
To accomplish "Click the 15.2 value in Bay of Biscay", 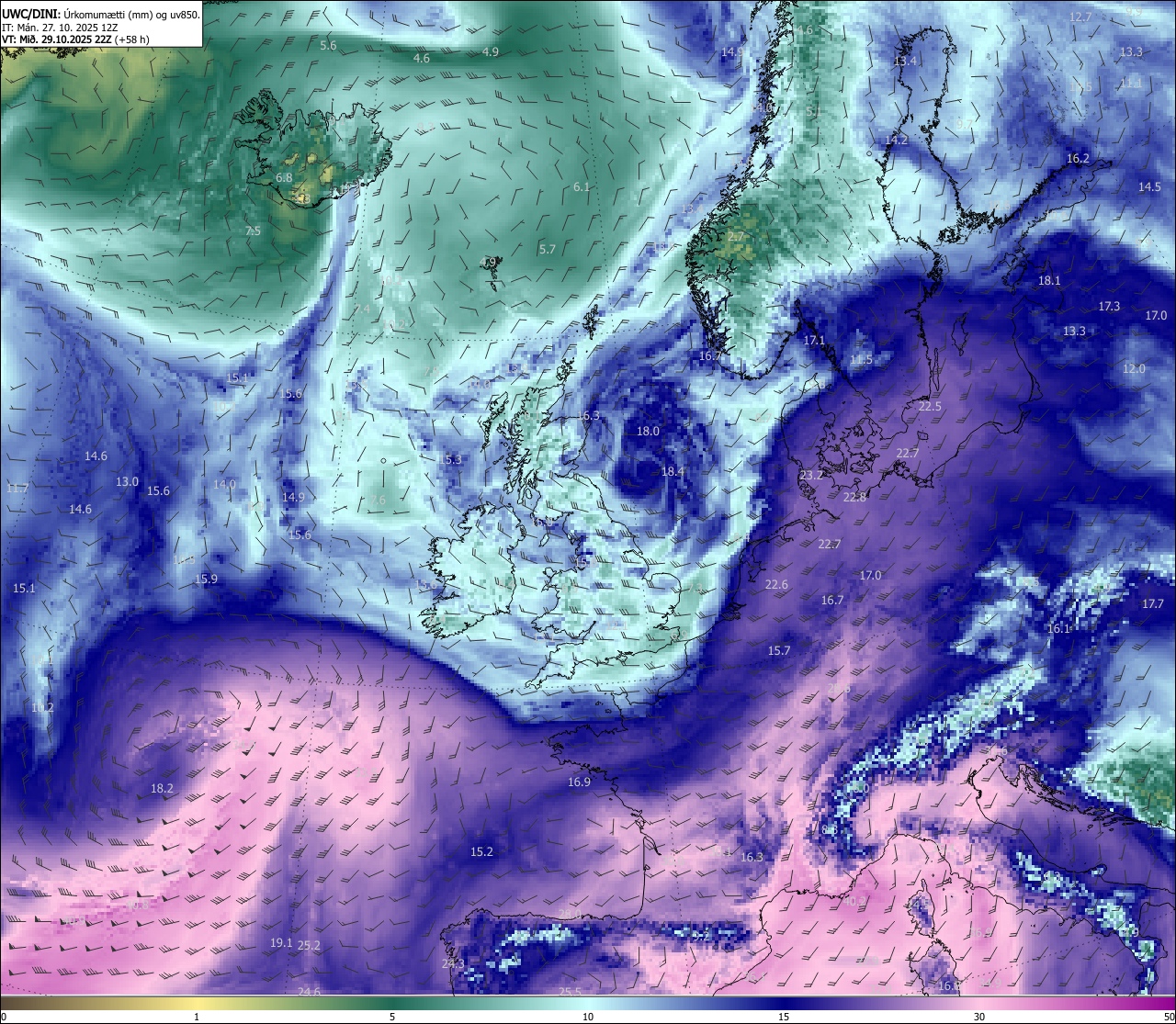I will pyautogui.click(x=481, y=852).
